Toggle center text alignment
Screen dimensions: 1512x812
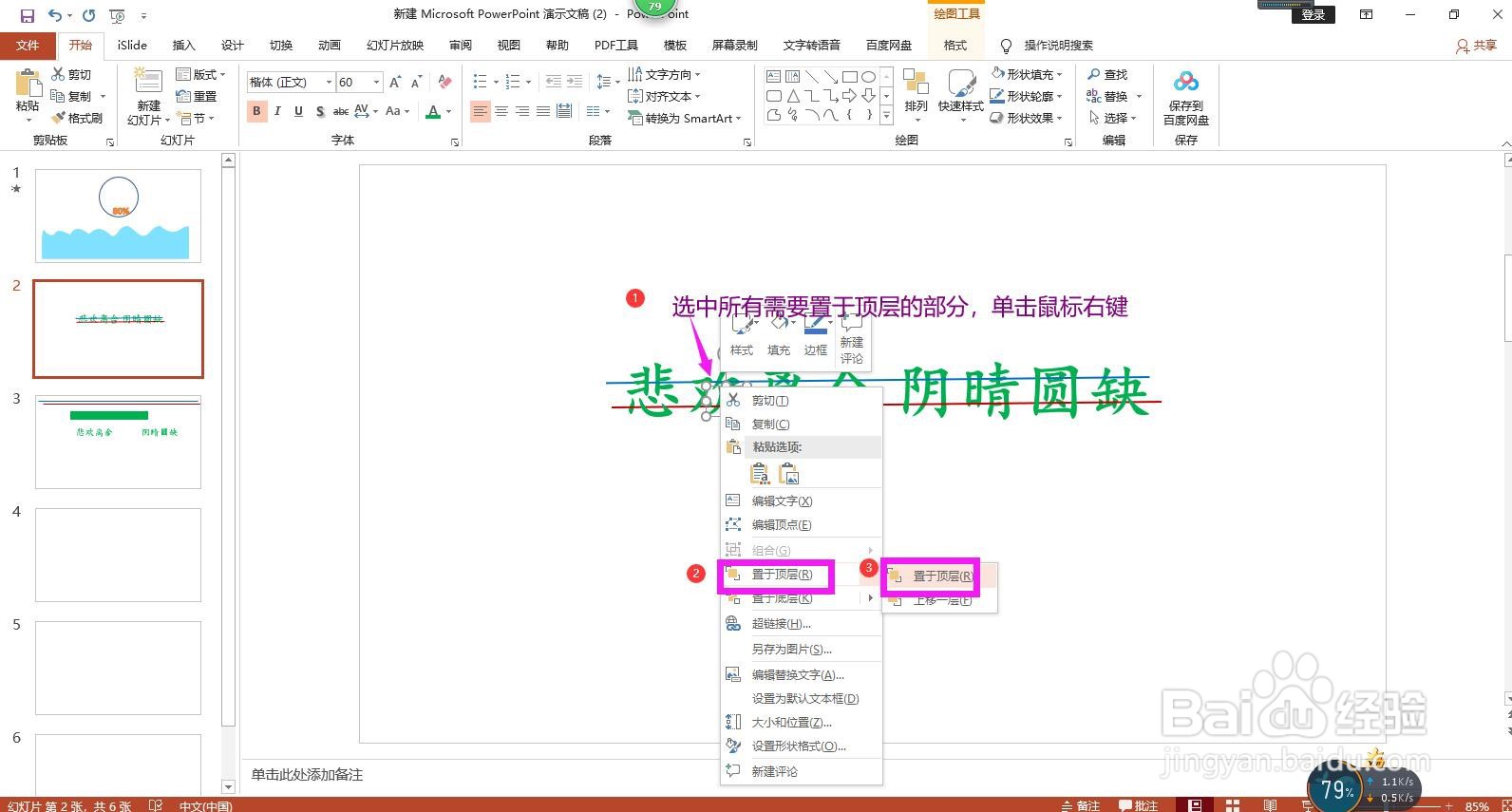pyautogui.click(x=501, y=111)
